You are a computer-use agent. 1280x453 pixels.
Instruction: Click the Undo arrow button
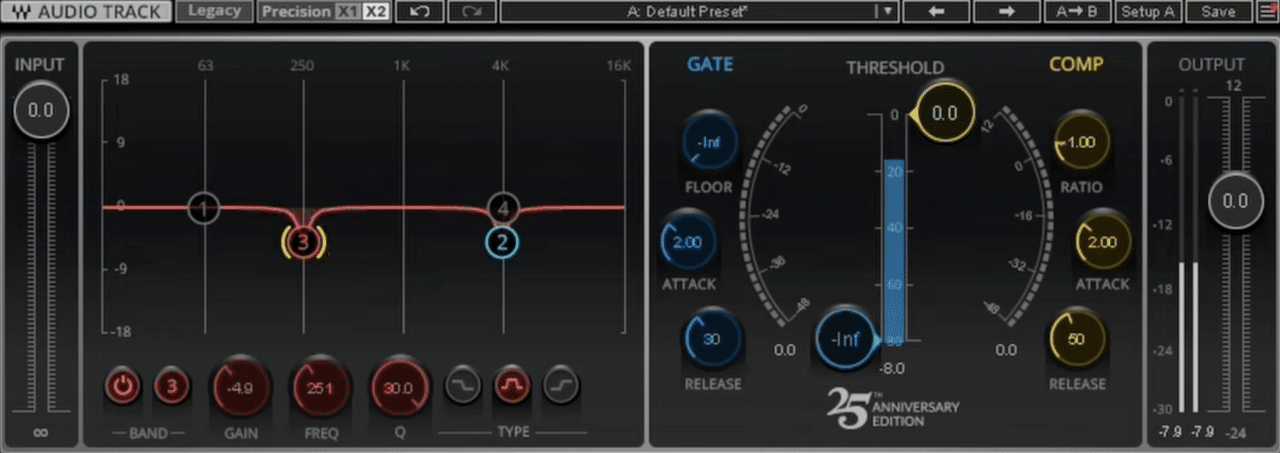tap(420, 11)
